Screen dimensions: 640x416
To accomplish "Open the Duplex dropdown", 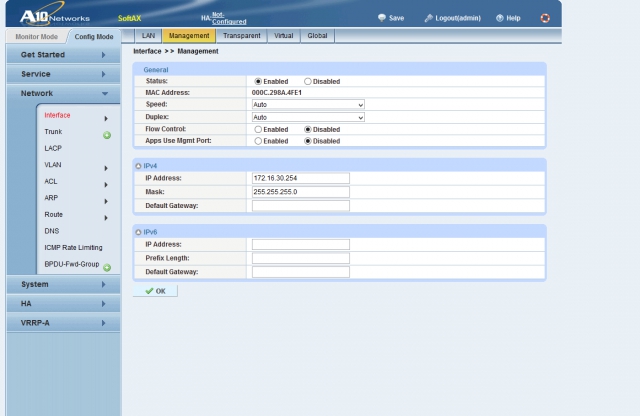I will pyautogui.click(x=308, y=117).
